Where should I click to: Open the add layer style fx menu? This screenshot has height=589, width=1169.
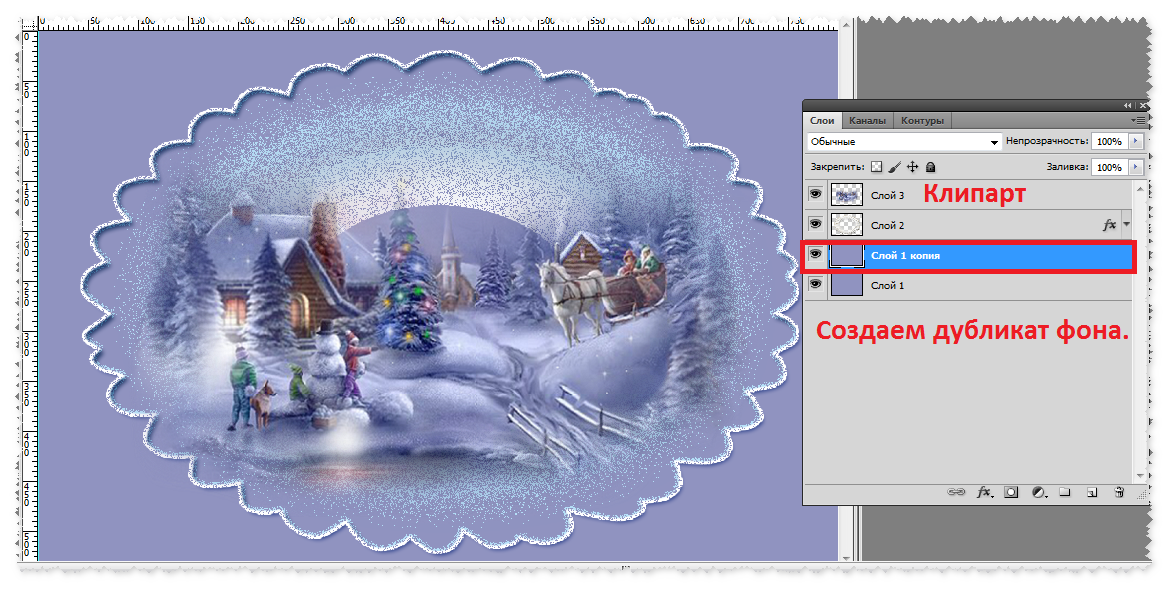tap(985, 492)
